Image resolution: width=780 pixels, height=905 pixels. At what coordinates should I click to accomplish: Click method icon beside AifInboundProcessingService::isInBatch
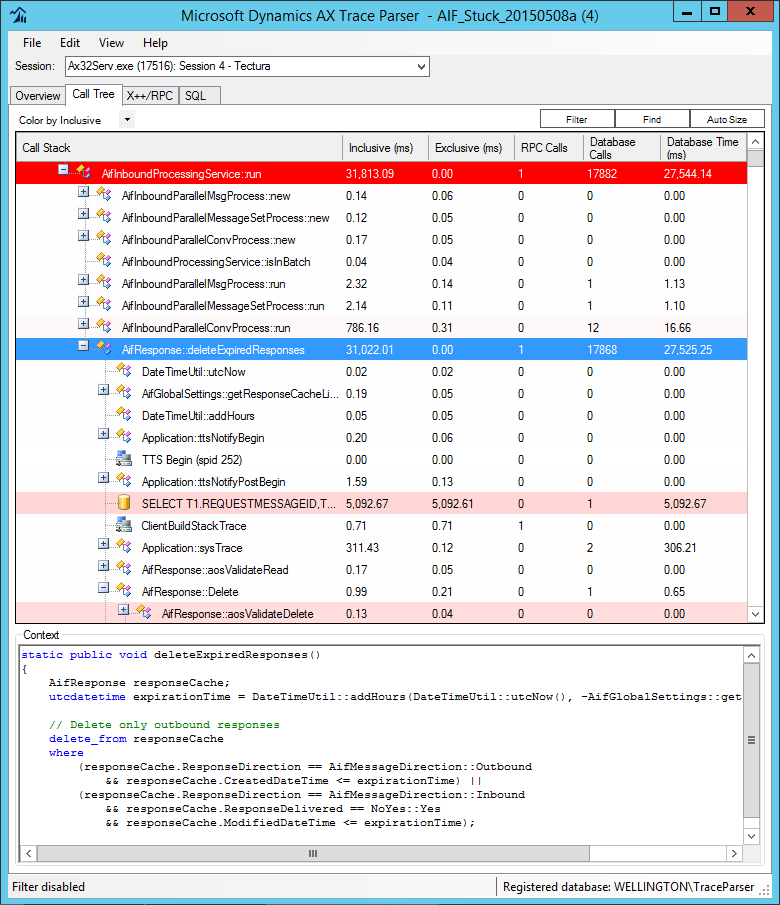coord(105,260)
